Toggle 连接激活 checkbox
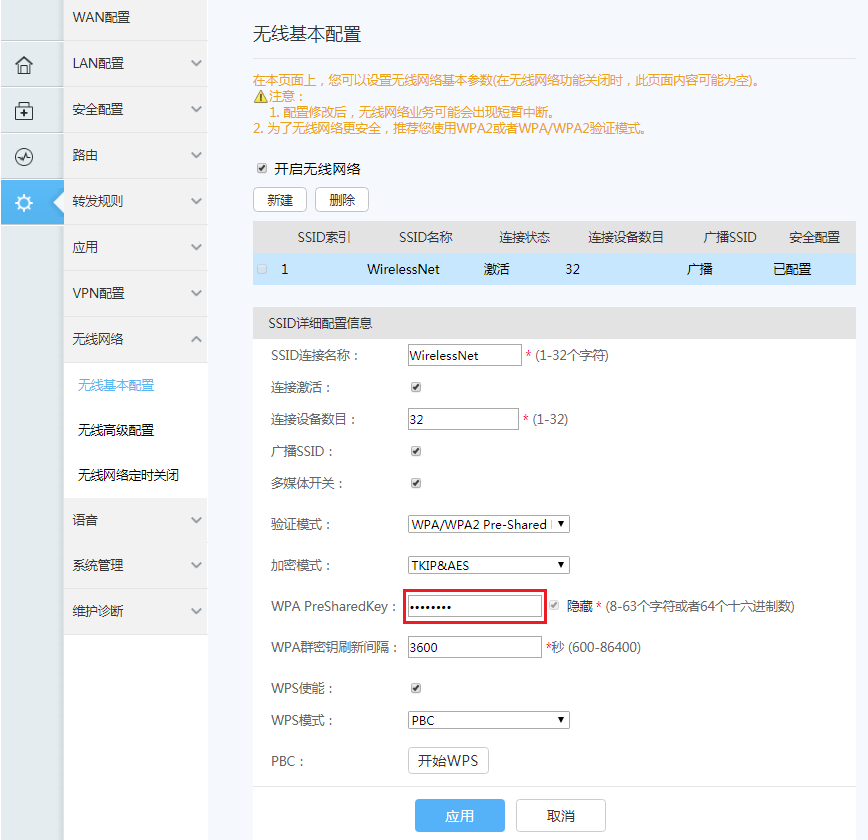Image resolution: width=868 pixels, height=840 pixels. (416, 387)
